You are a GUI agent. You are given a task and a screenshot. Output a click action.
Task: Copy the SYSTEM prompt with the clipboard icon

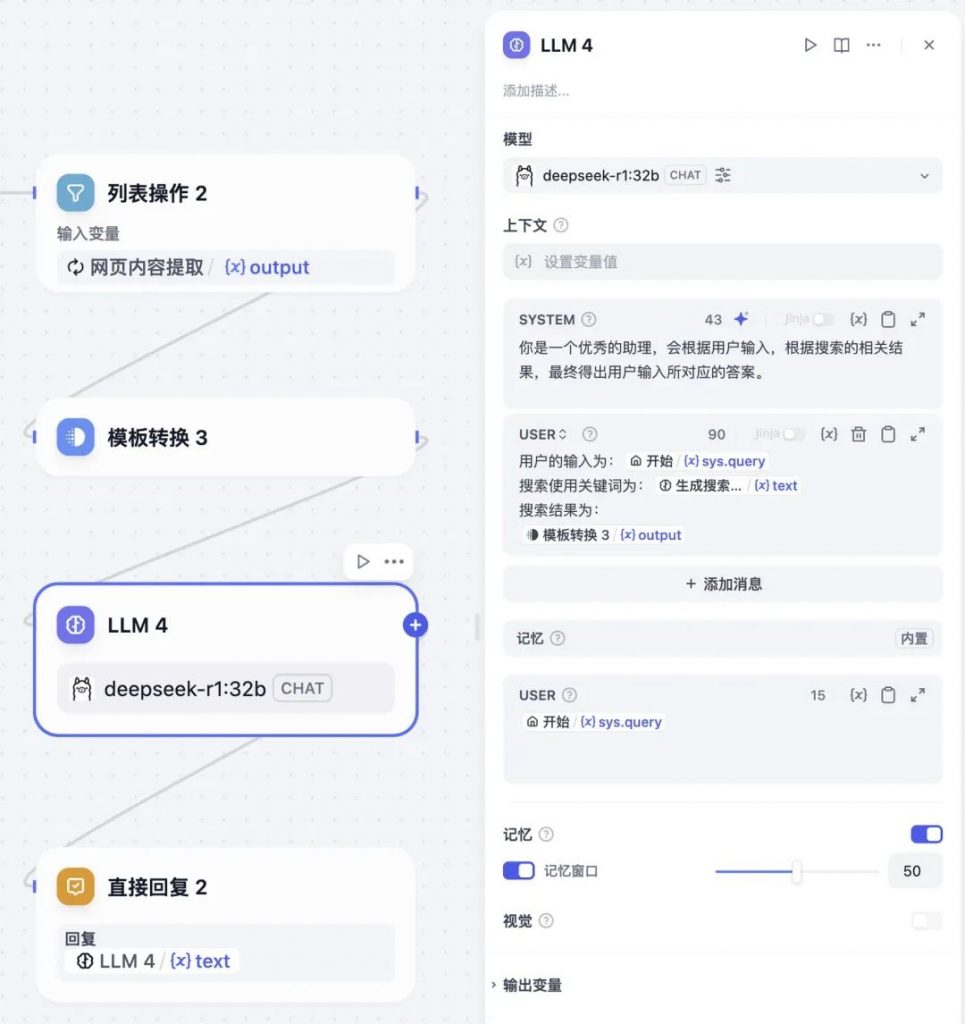point(888,319)
